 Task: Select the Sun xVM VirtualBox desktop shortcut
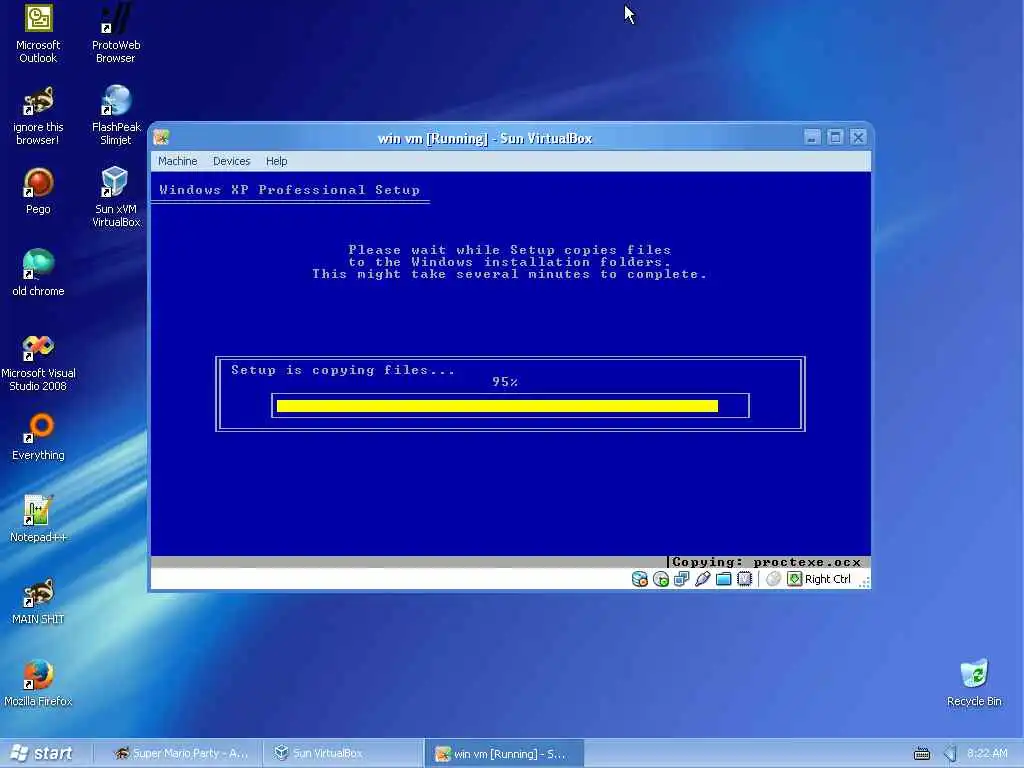coord(116,197)
